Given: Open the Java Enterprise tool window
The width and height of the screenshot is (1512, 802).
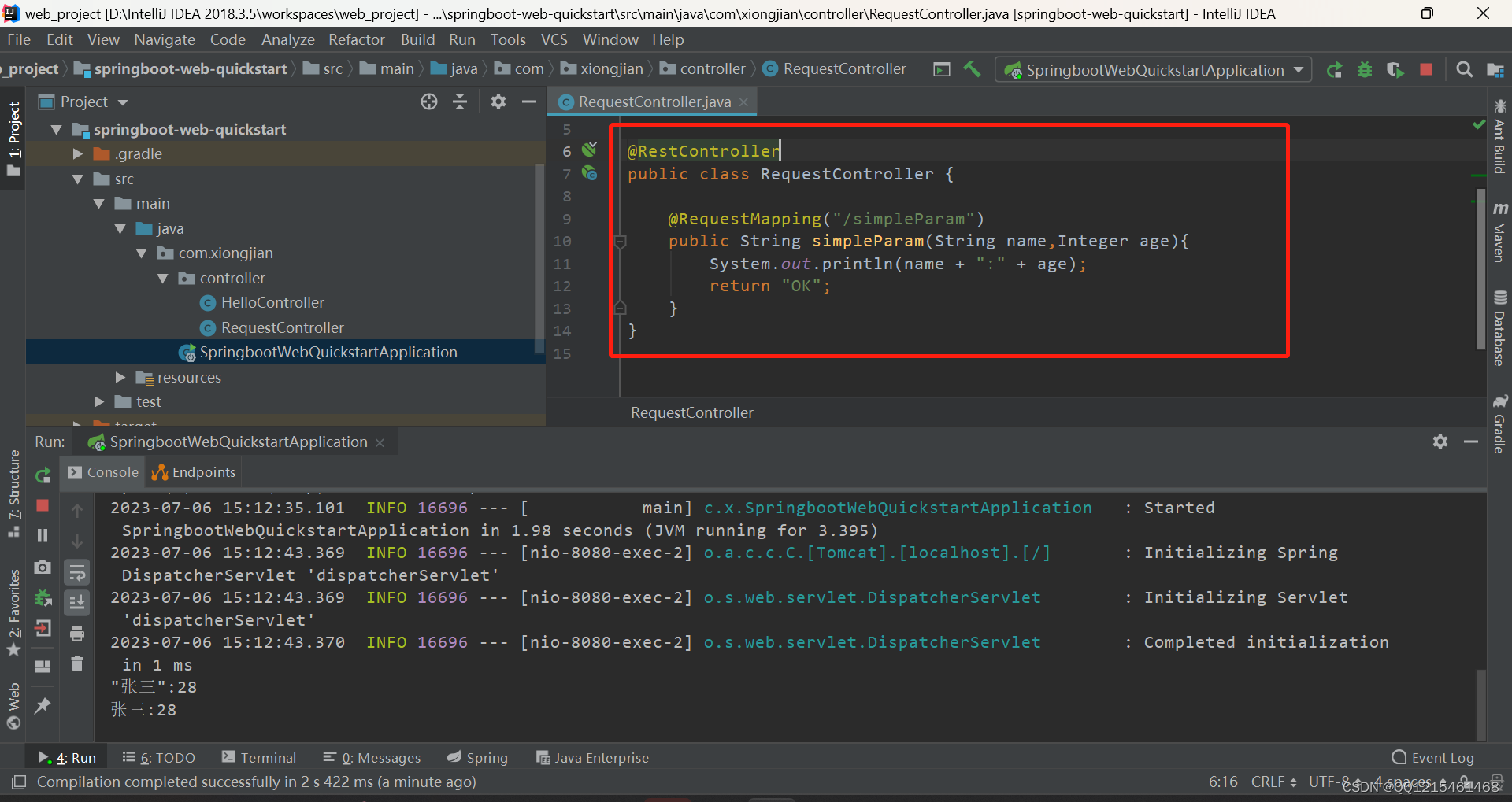Looking at the screenshot, I should pos(592,757).
